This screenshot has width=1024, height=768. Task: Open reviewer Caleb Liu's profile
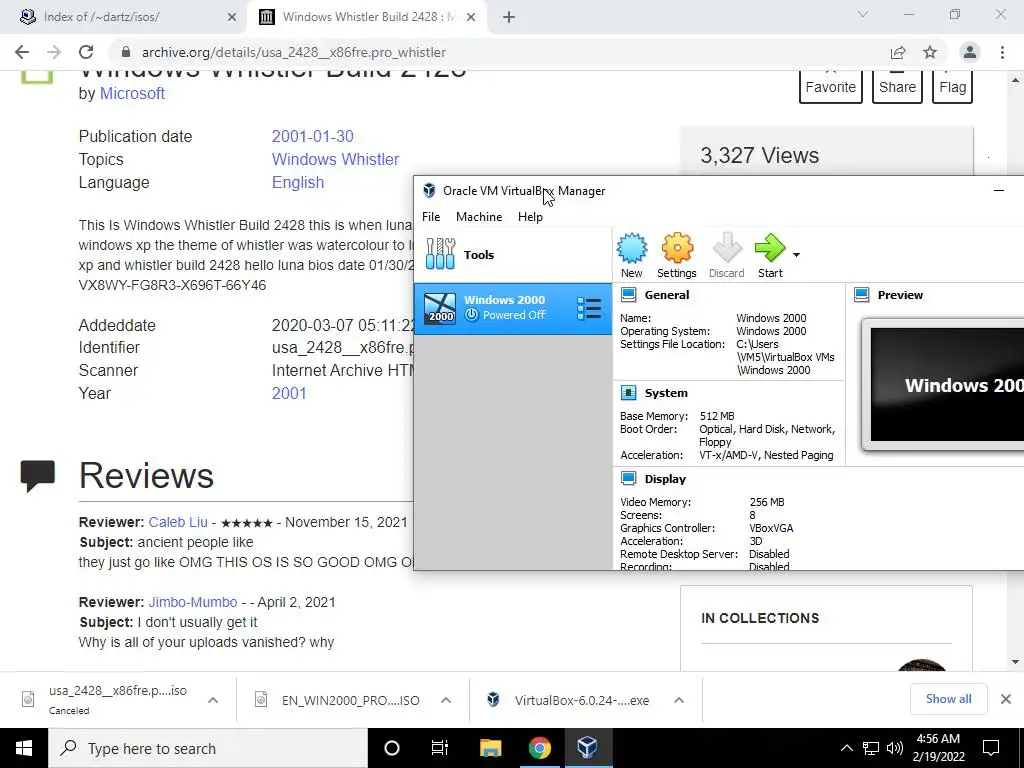pyautogui.click(x=178, y=522)
